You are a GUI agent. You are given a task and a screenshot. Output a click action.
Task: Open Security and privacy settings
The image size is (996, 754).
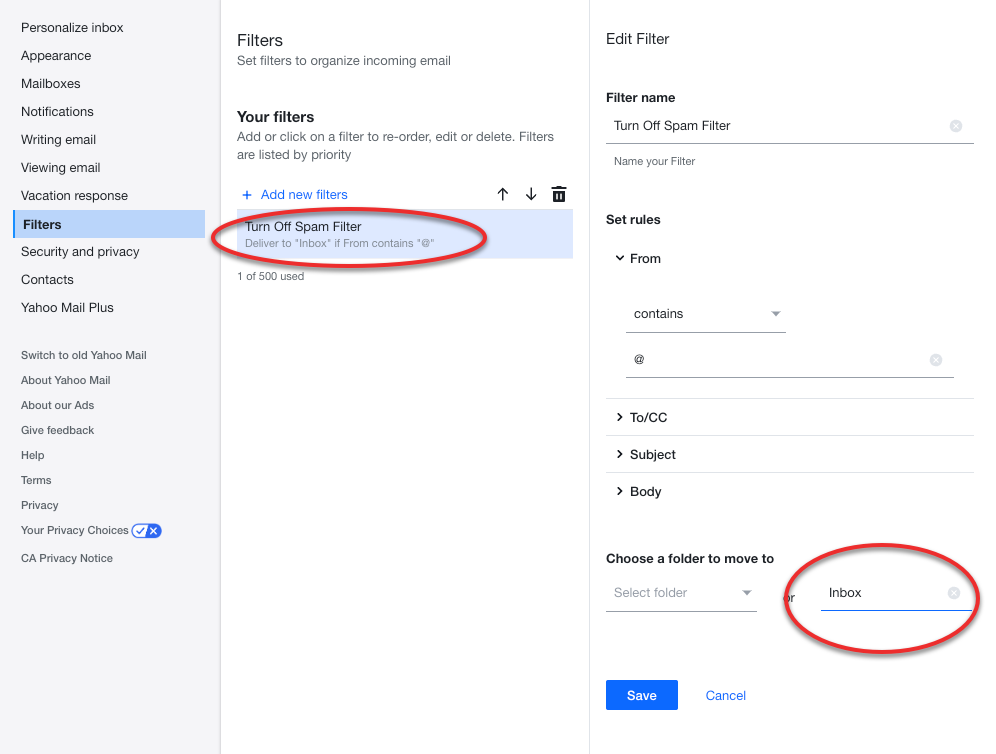(x=80, y=252)
